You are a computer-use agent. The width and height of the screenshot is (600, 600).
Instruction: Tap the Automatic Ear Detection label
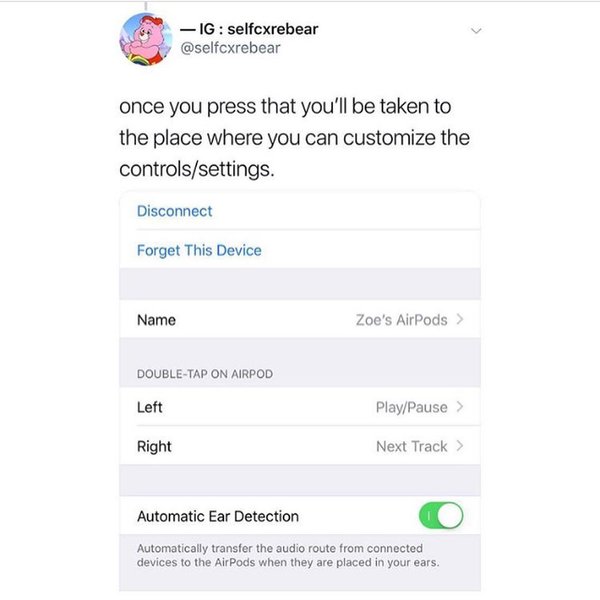pyautogui.click(x=218, y=516)
